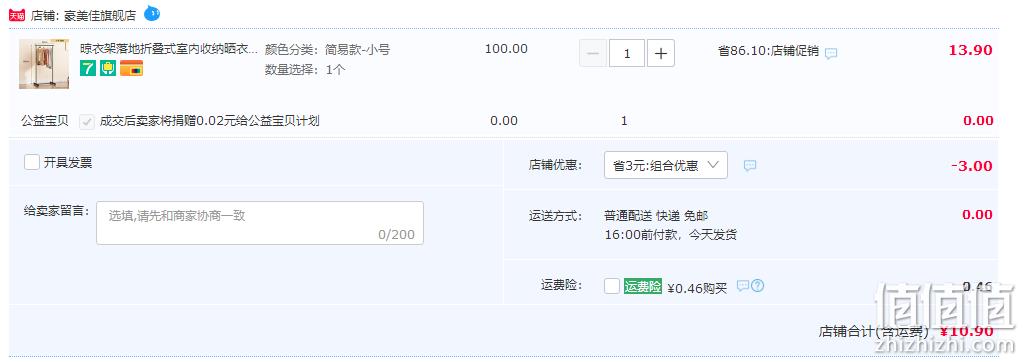The image size is (1024, 362).
Task: Click the Tmall logo icon beside store name
Action: pos(16,16)
